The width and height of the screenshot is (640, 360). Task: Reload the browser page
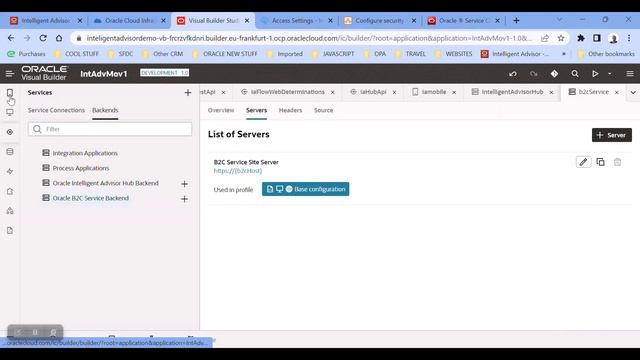43,38
